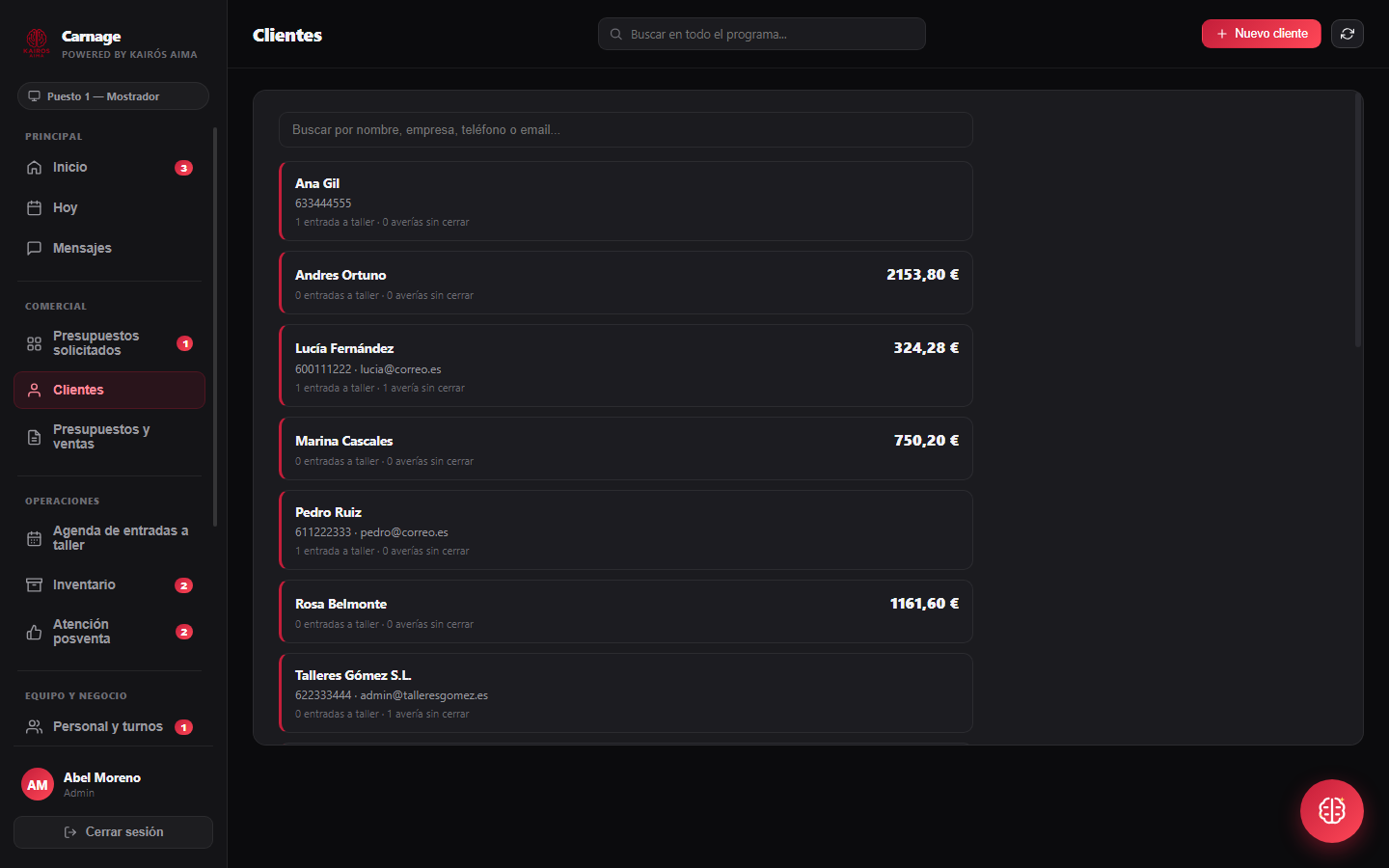This screenshot has height=868, width=1389.
Task: Open the Inicio home icon
Action: 34,168
